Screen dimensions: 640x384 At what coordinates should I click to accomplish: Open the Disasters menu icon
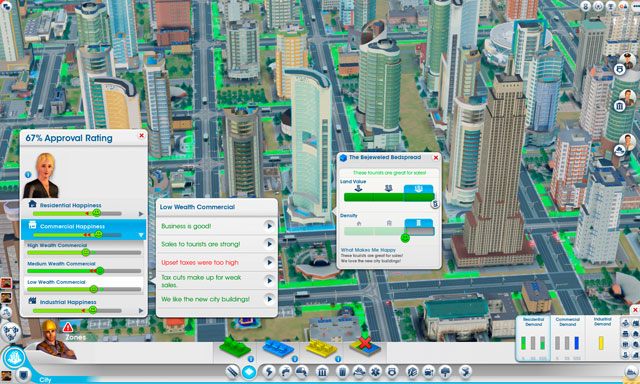click(x=464, y=372)
